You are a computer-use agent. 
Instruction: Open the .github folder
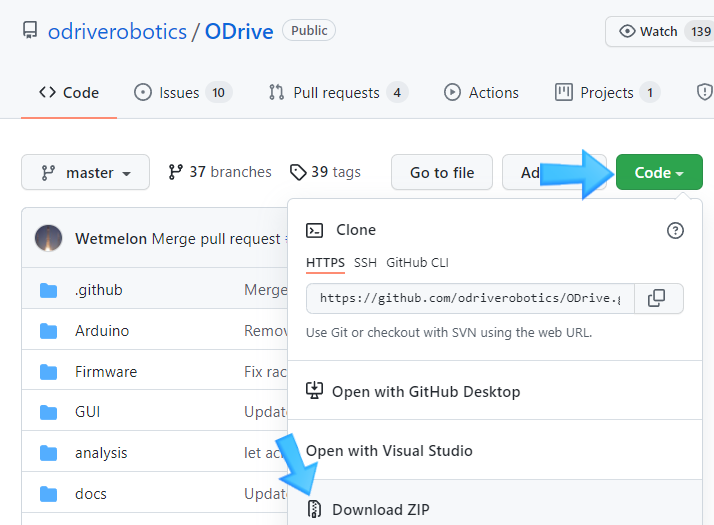[x=99, y=290]
